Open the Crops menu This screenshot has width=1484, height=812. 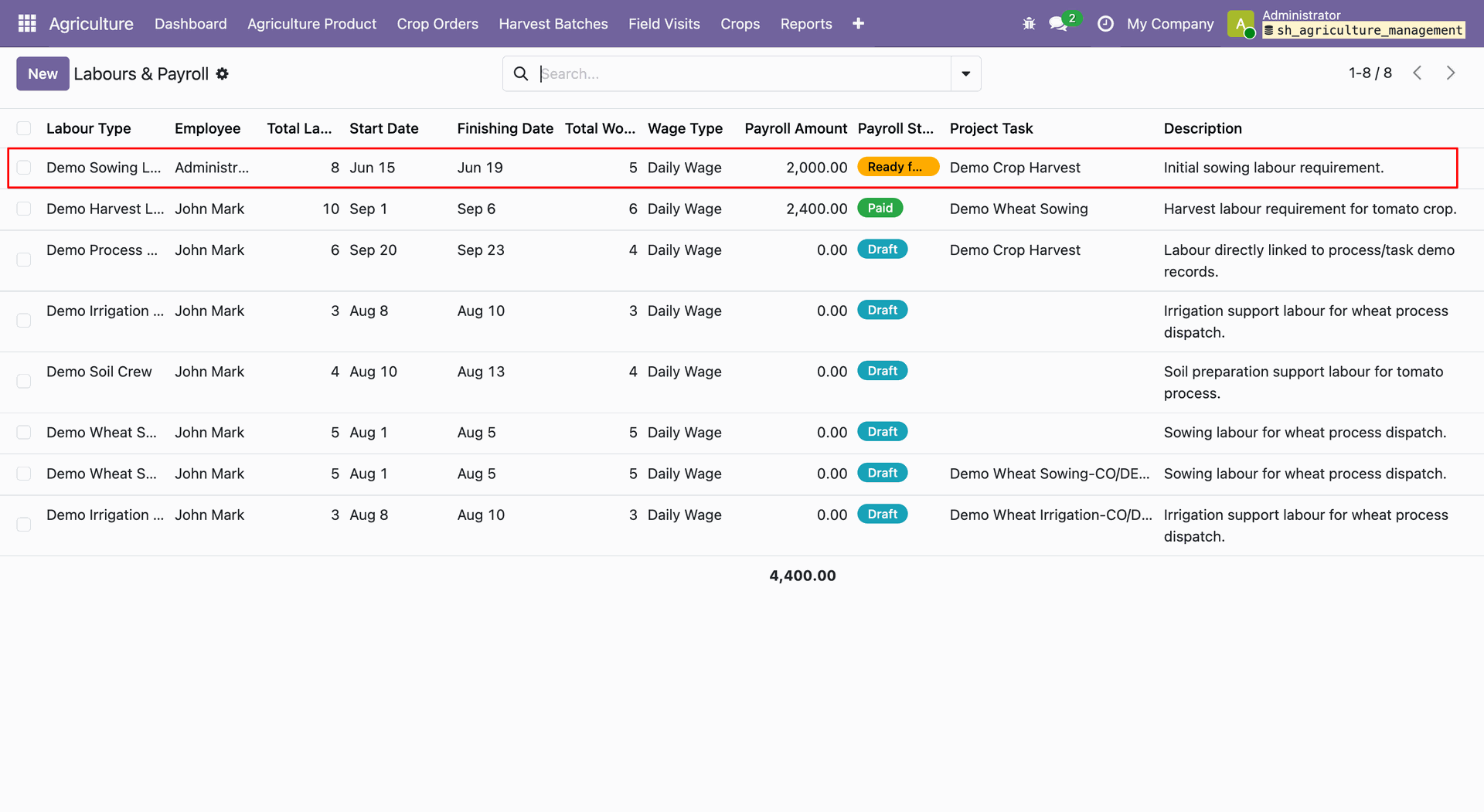740,24
